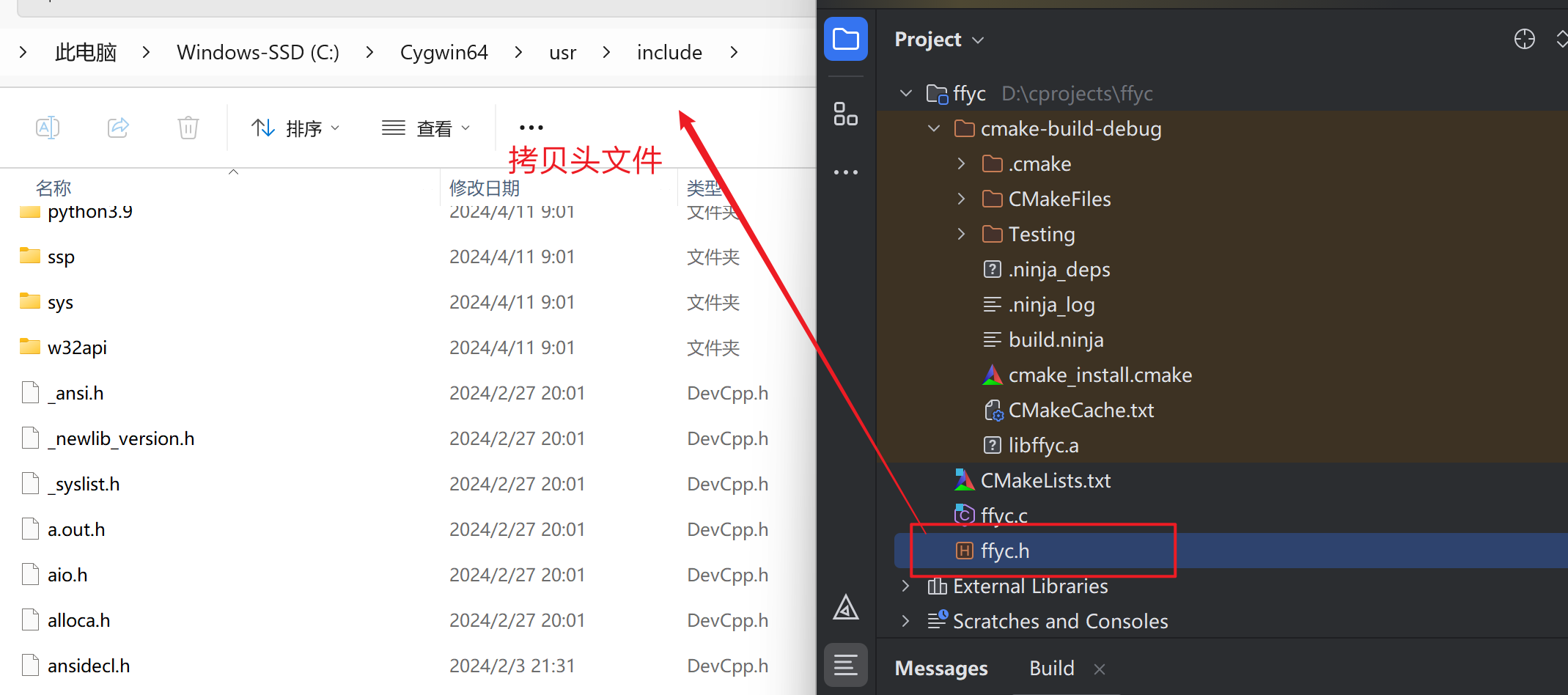
Task: Select the _syslist.h file
Action: (408, 484)
